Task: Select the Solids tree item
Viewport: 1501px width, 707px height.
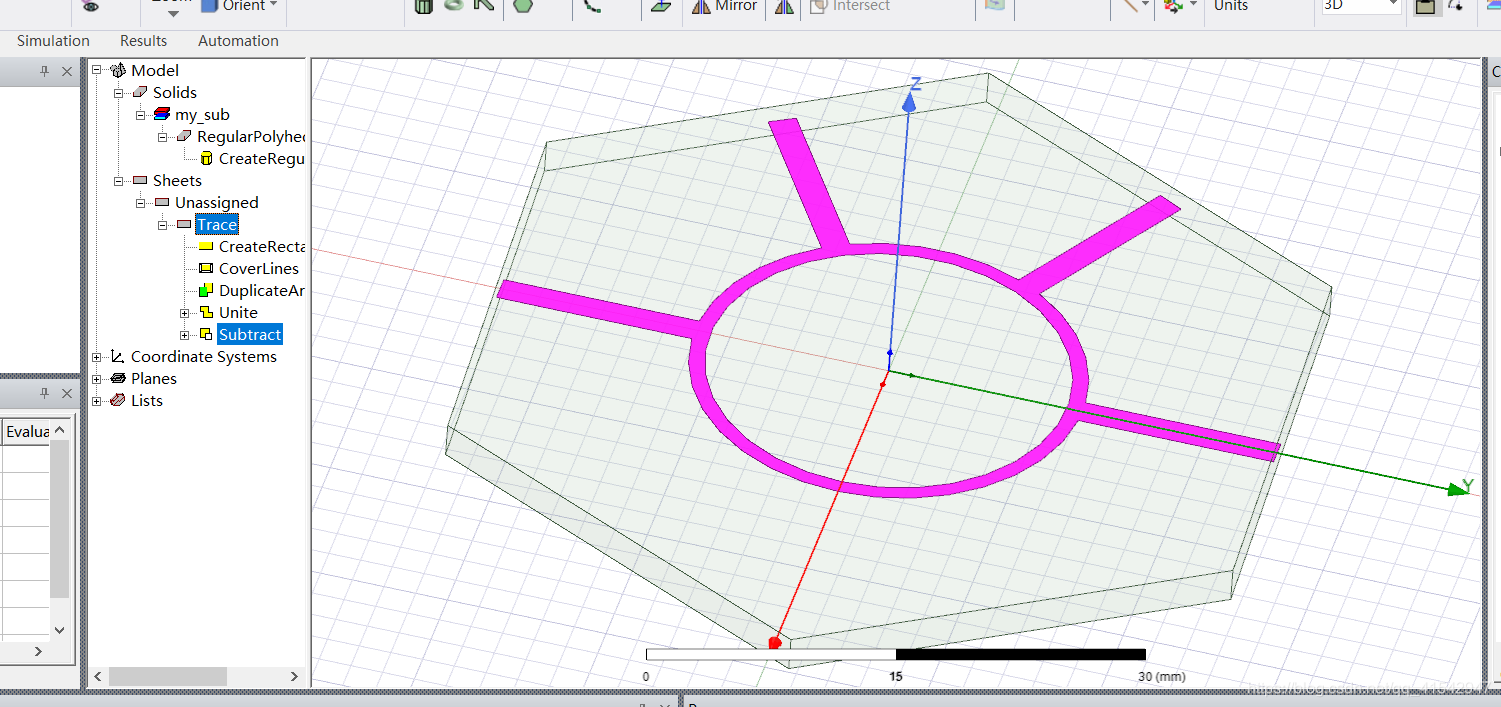Action: tap(175, 92)
